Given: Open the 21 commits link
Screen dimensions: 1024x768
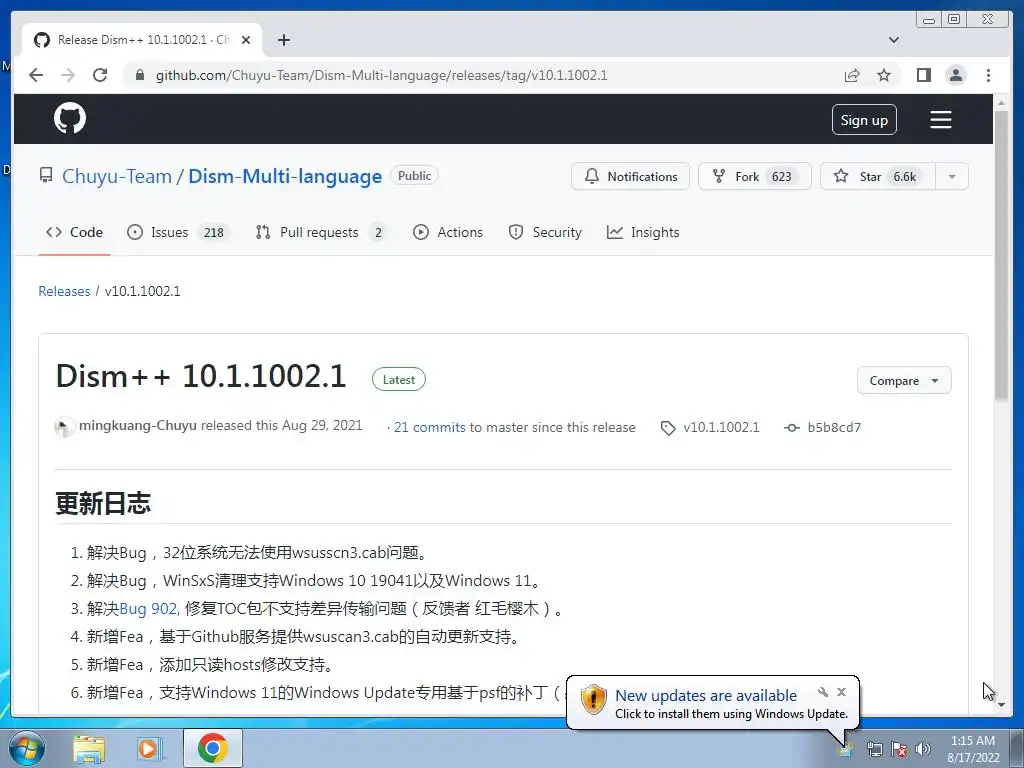Looking at the screenshot, I should tap(430, 427).
